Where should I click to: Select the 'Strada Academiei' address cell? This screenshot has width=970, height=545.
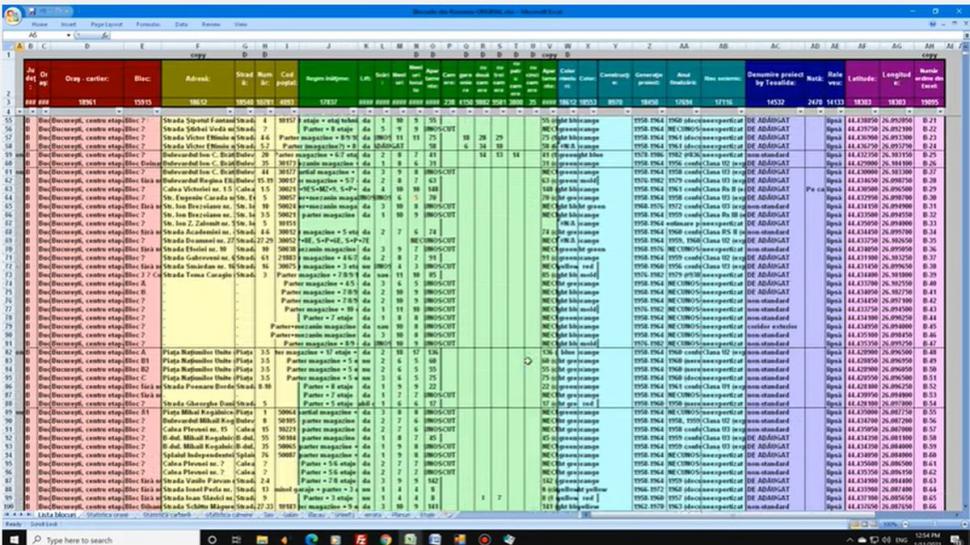198,232
